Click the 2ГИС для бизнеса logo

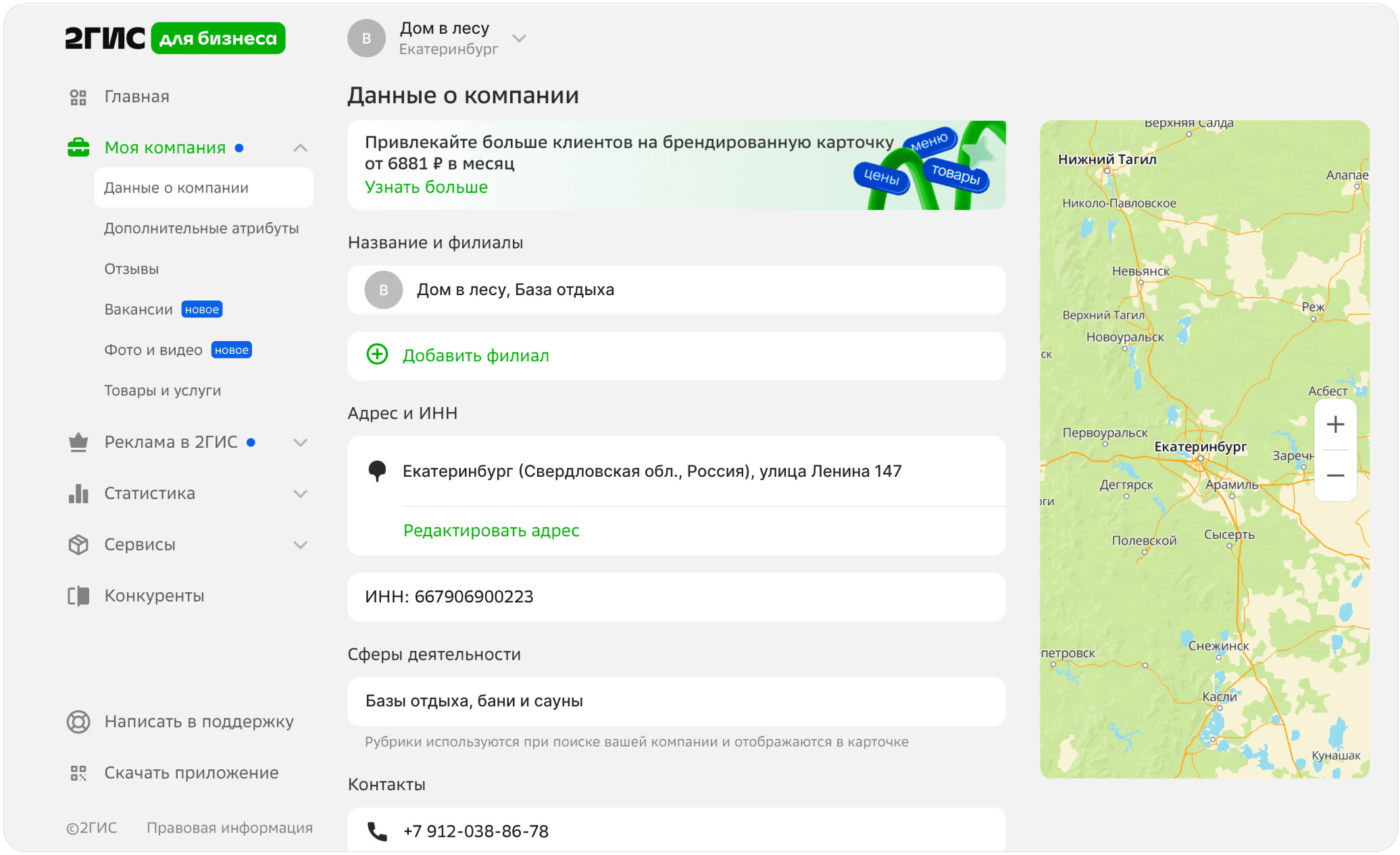coord(175,38)
